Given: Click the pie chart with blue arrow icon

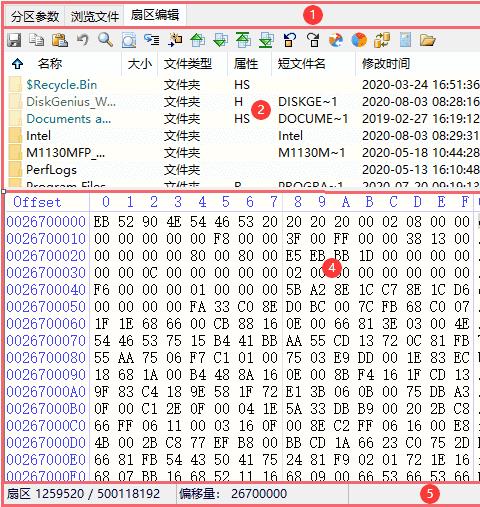Looking at the screenshot, I should tap(336, 40).
